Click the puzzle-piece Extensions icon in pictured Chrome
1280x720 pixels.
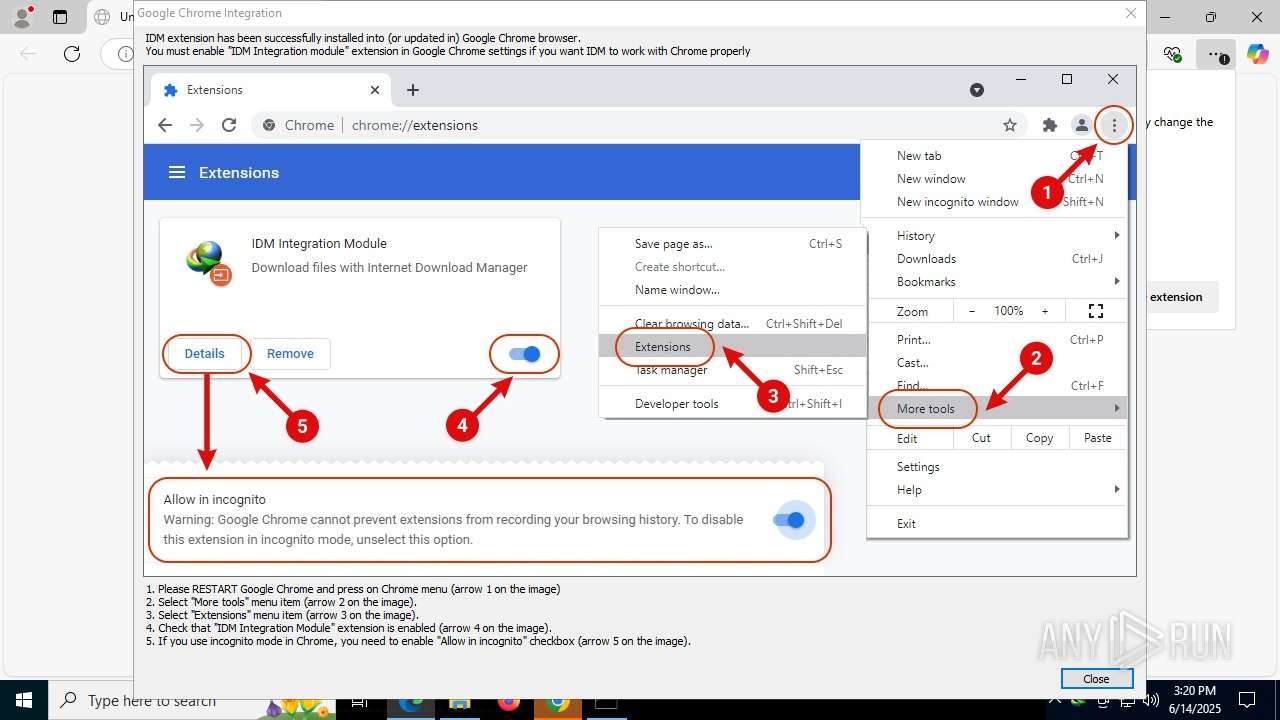coord(1049,125)
